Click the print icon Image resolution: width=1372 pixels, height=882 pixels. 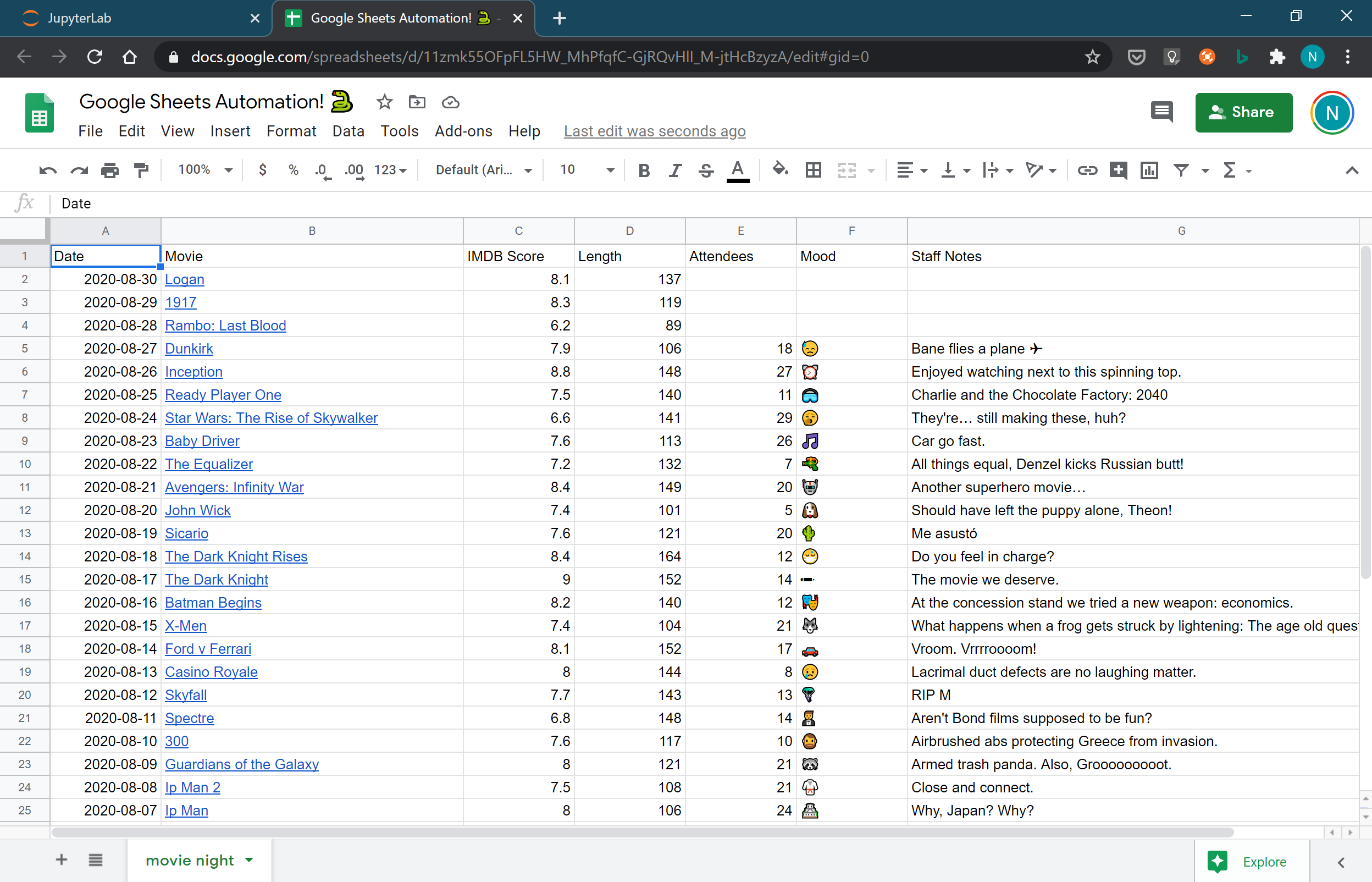coord(109,169)
